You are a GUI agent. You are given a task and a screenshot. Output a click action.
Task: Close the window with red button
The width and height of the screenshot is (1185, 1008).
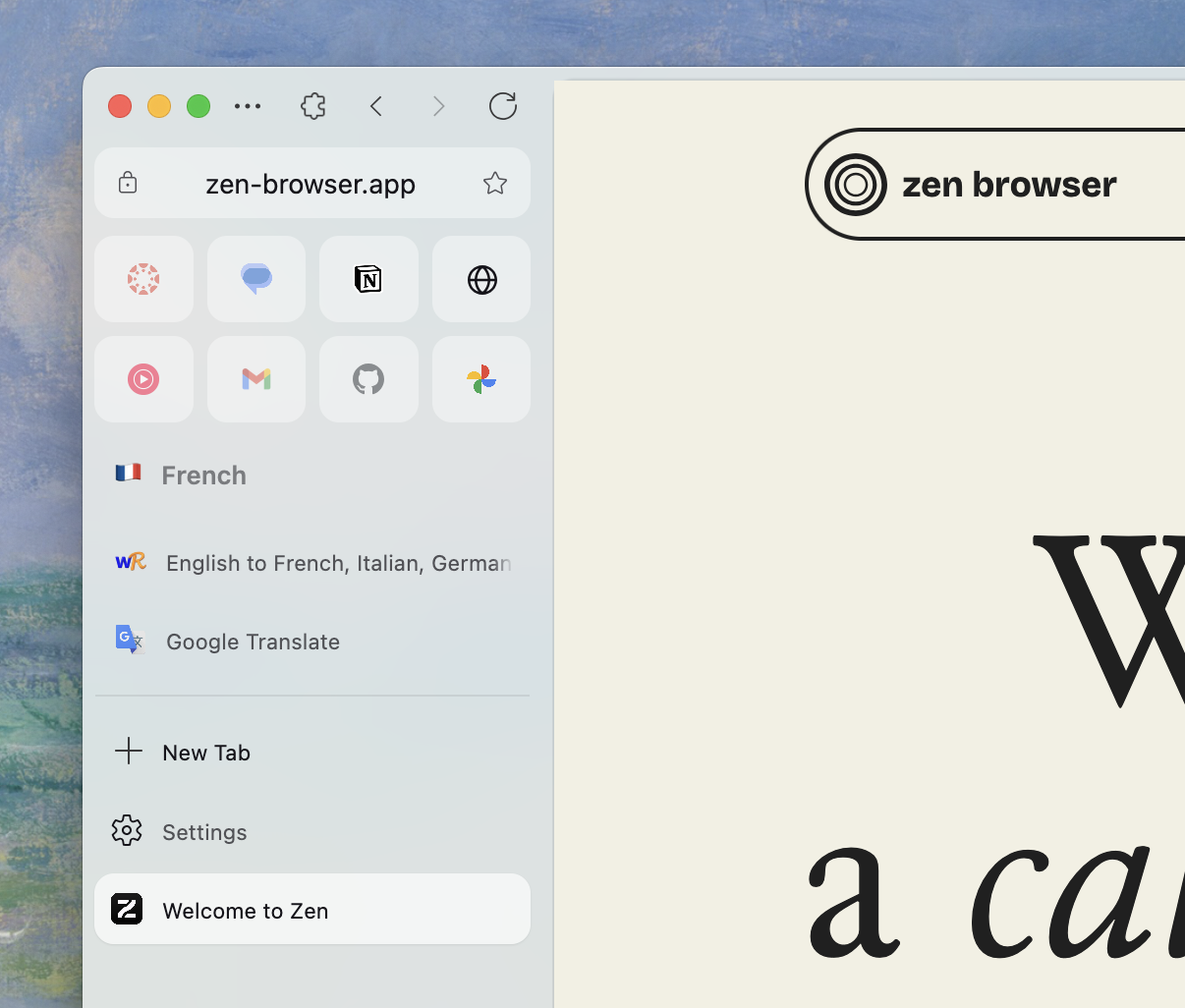(120, 106)
